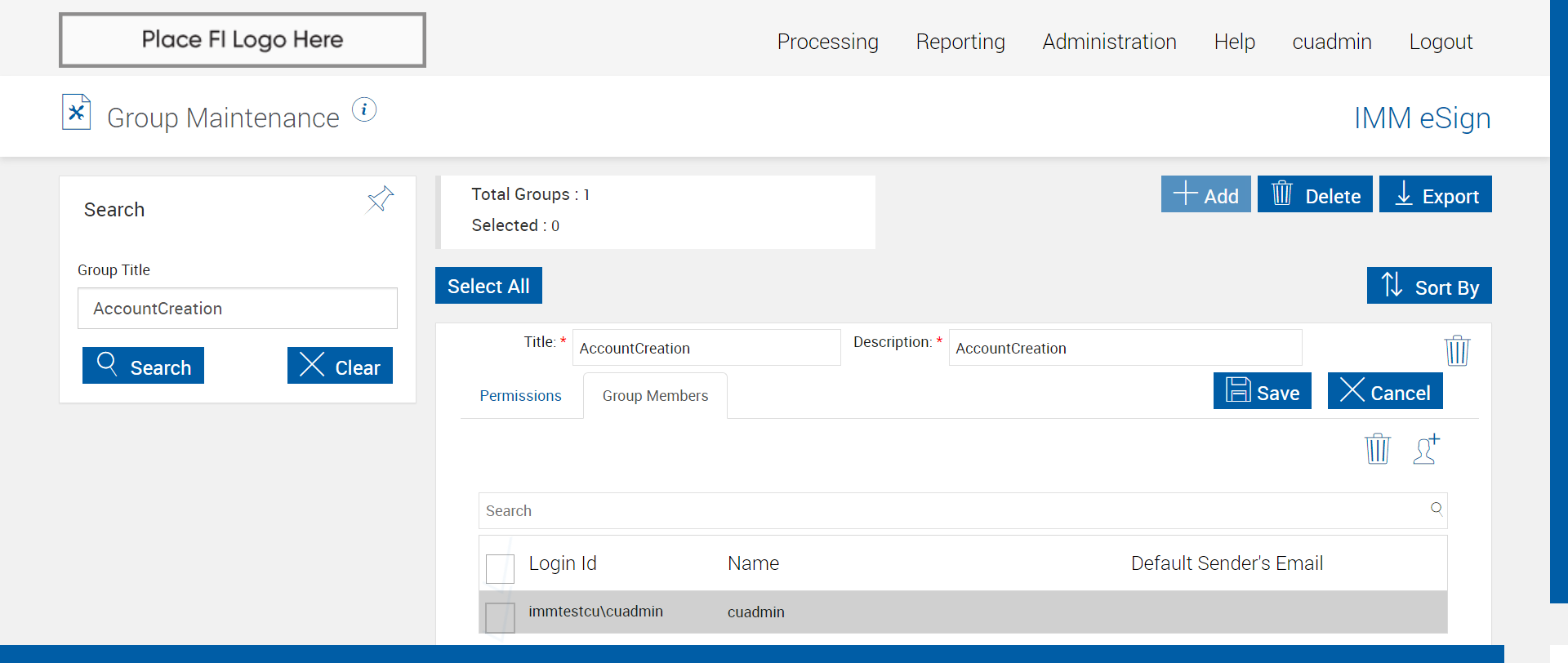1568x663 pixels.
Task: Open the Administration menu
Action: click(x=1109, y=42)
